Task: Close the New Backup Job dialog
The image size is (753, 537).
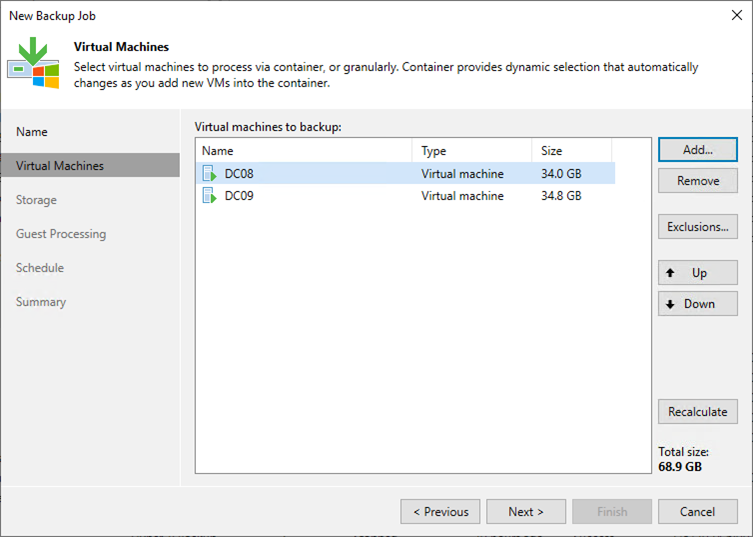Action: tap(734, 16)
